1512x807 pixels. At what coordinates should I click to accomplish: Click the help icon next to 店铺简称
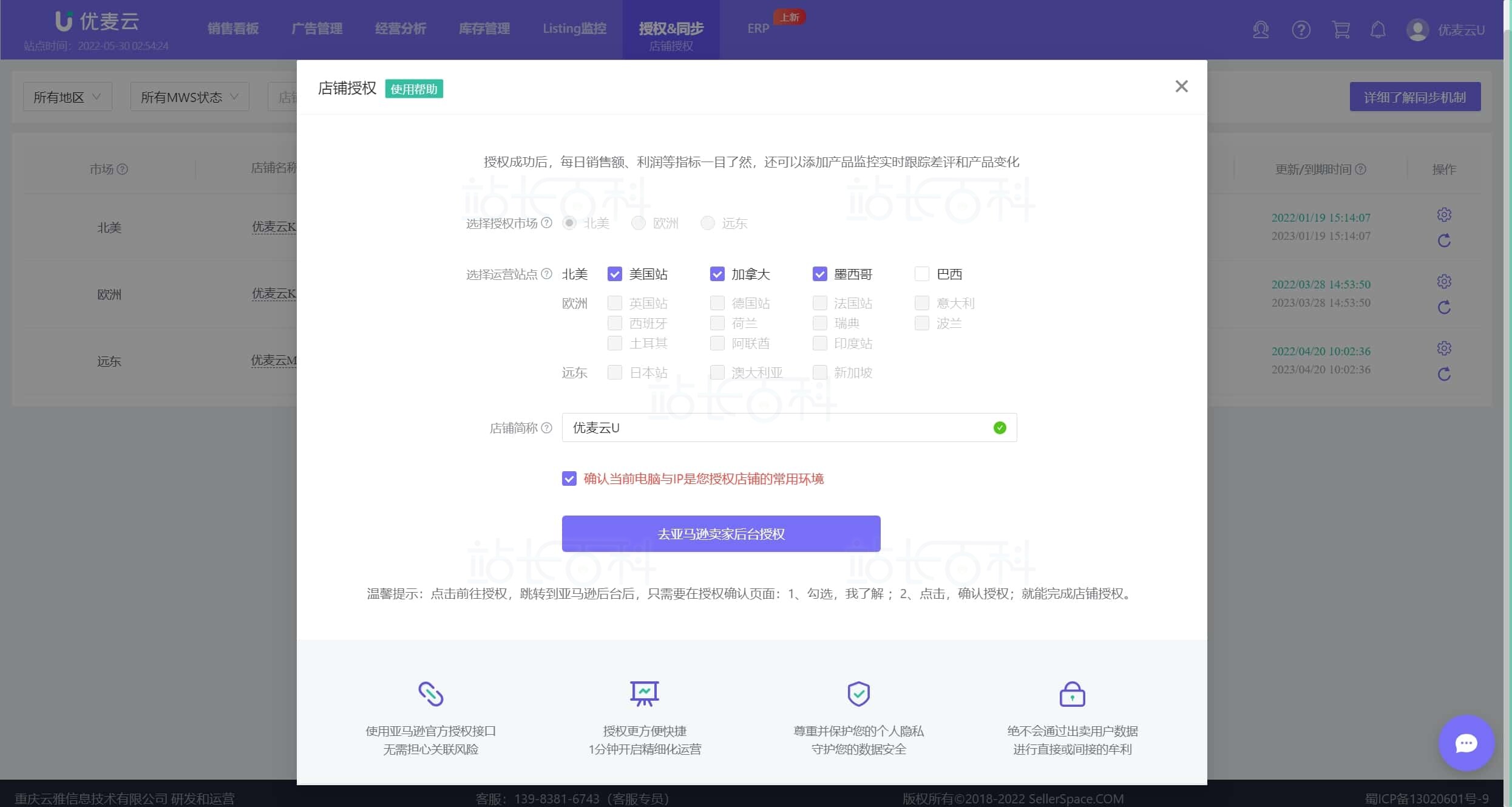(x=546, y=428)
